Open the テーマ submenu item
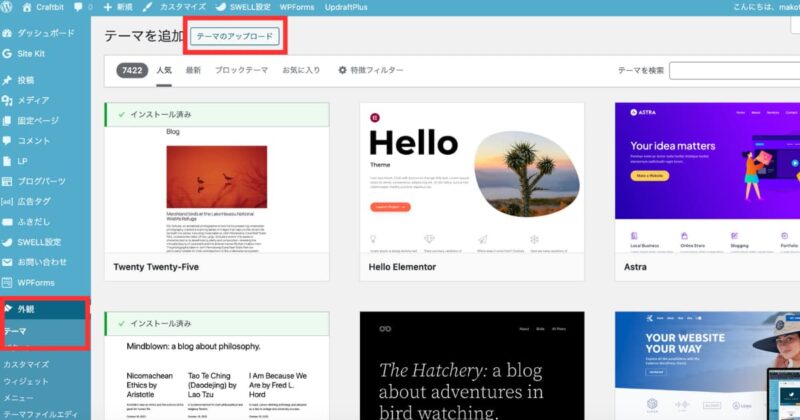800x420 pixels. (x=15, y=332)
